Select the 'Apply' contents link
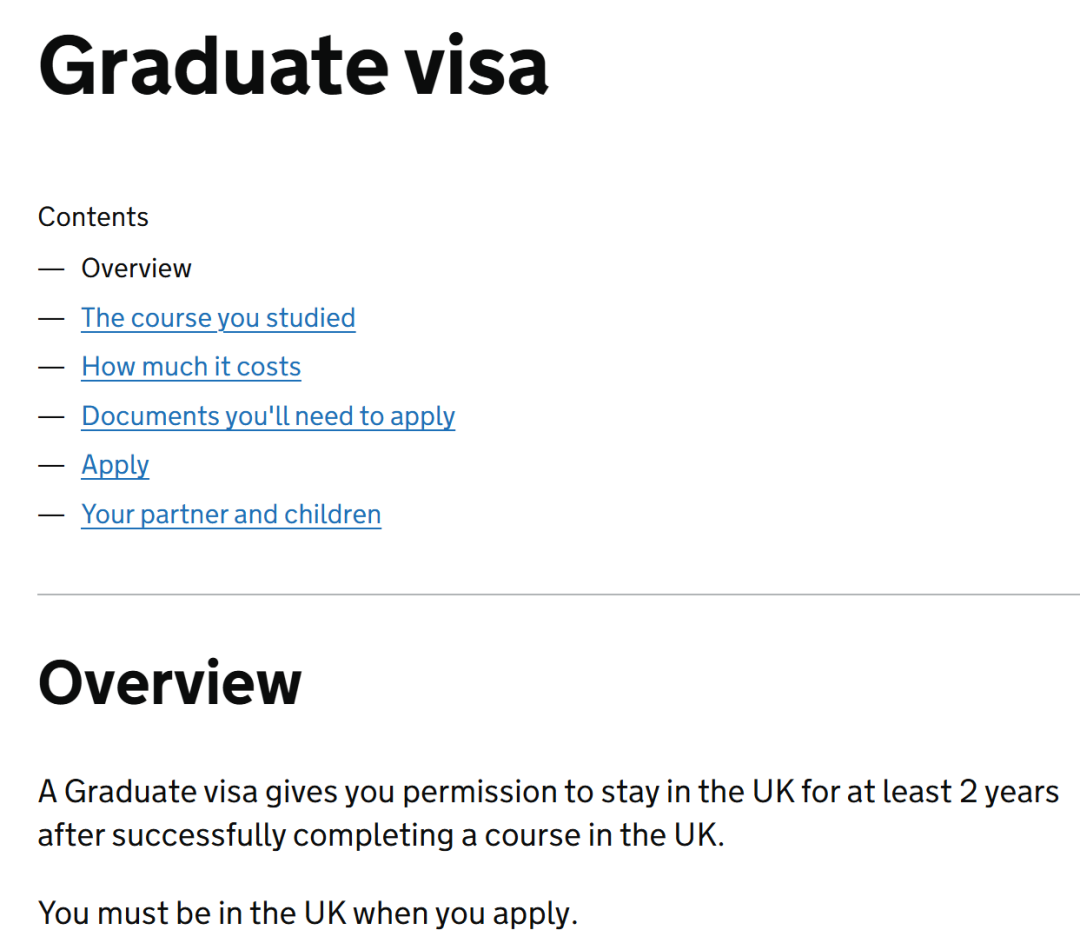 point(115,466)
